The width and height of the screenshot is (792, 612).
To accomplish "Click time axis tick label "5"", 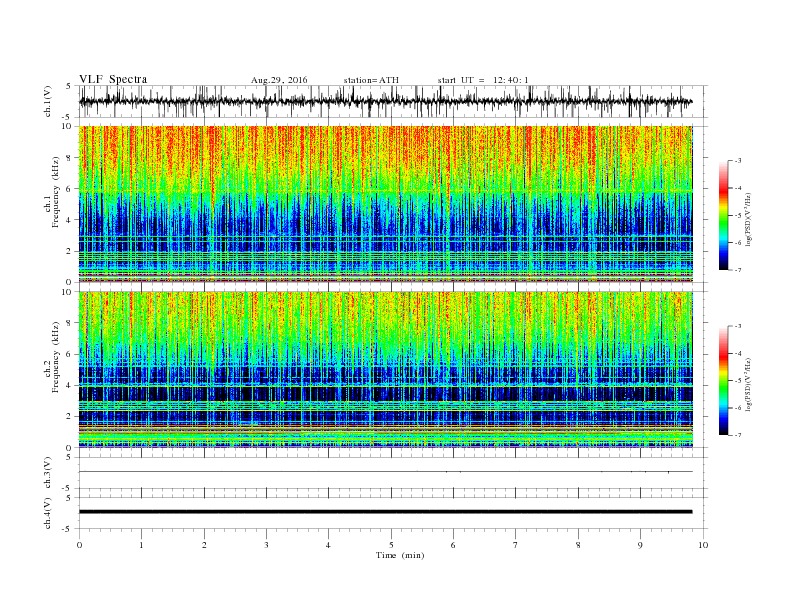I will point(391,545).
